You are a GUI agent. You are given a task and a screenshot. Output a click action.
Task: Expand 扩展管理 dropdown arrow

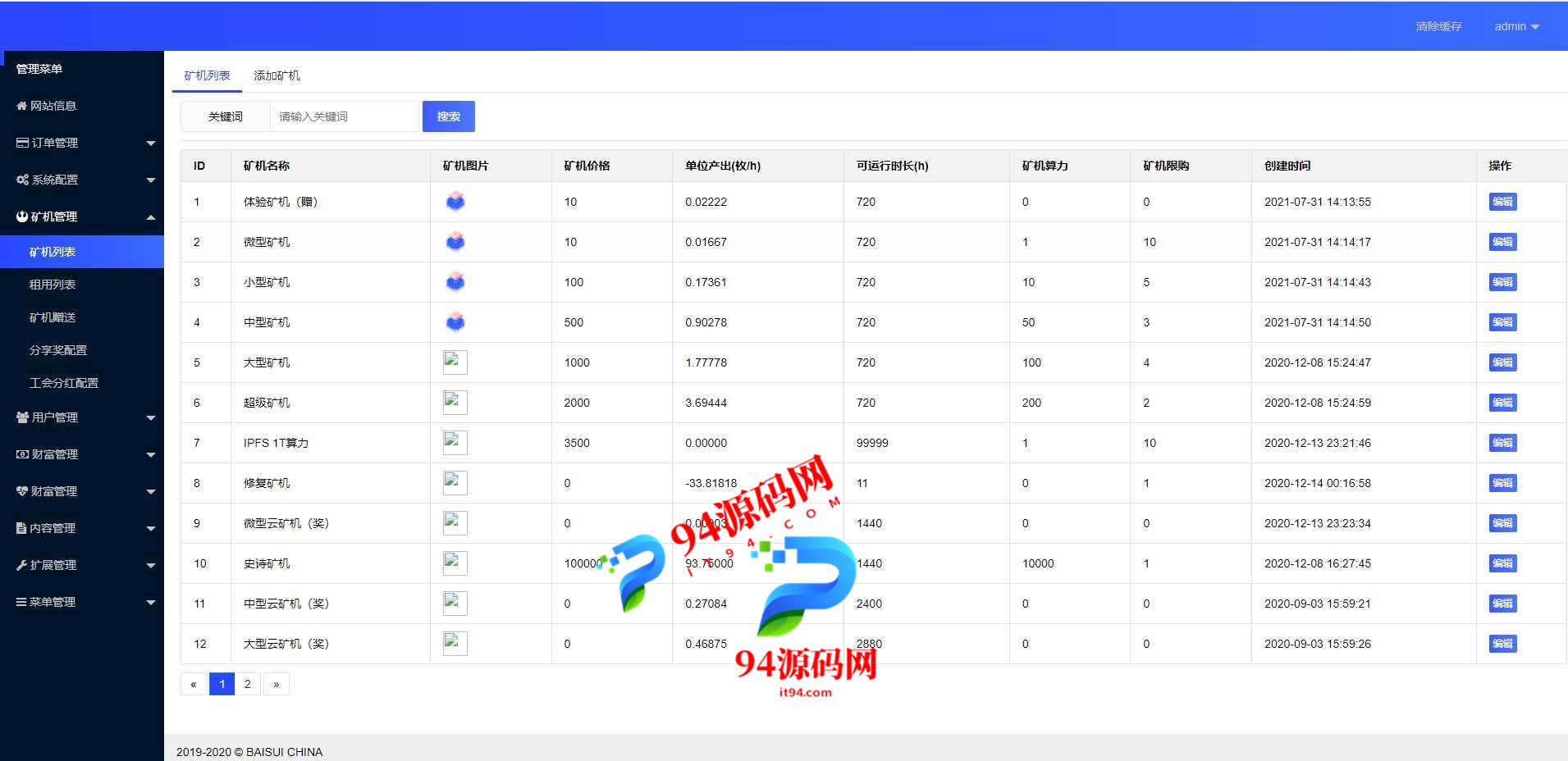[151, 566]
